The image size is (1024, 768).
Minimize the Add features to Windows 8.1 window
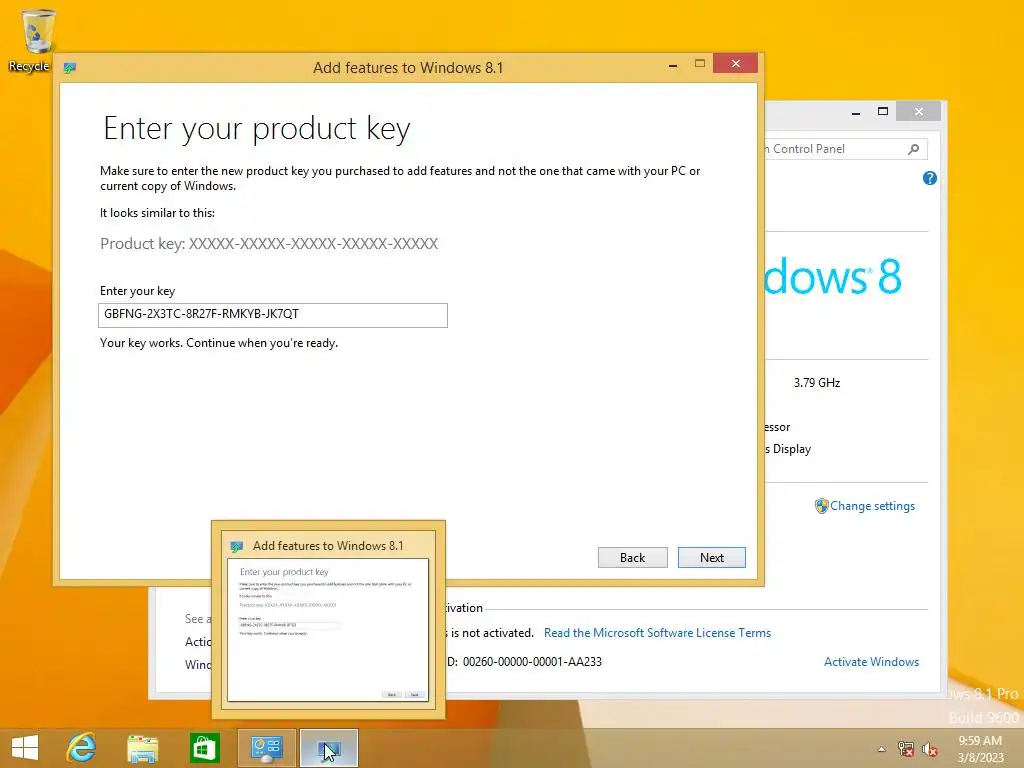pyautogui.click(x=673, y=65)
